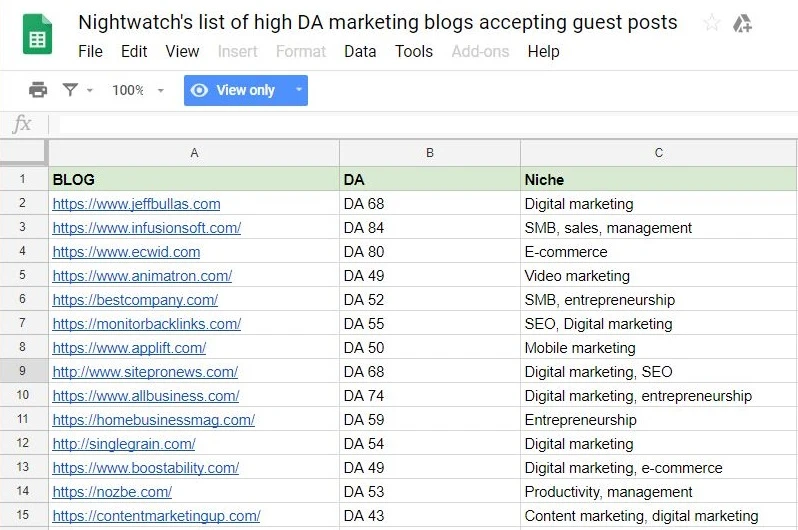Click the add to Drive icon
The height and width of the screenshot is (530, 798).
[x=742, y=23]
